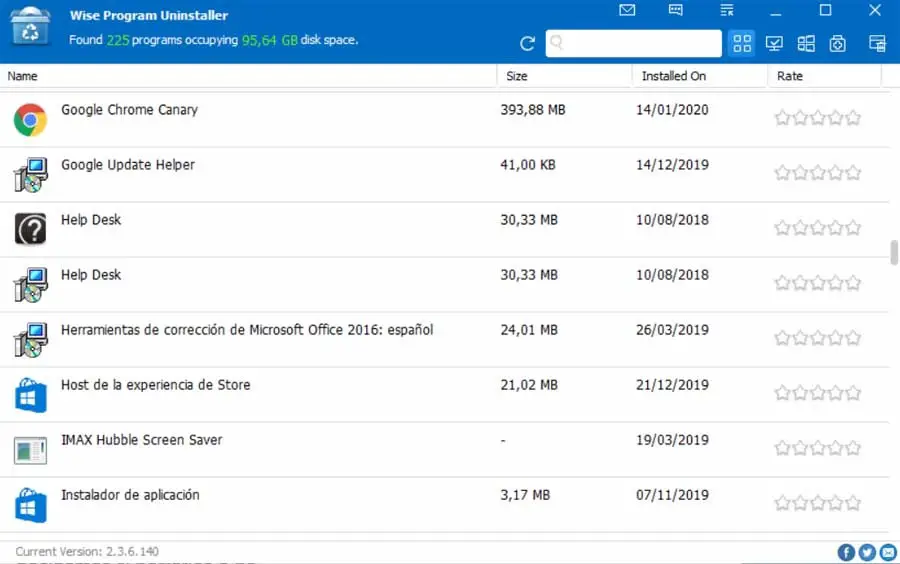The height and width of the screenshot is (564, 900).
Task: Click the 14/12/2019 install date
Action: pos(672,165)
